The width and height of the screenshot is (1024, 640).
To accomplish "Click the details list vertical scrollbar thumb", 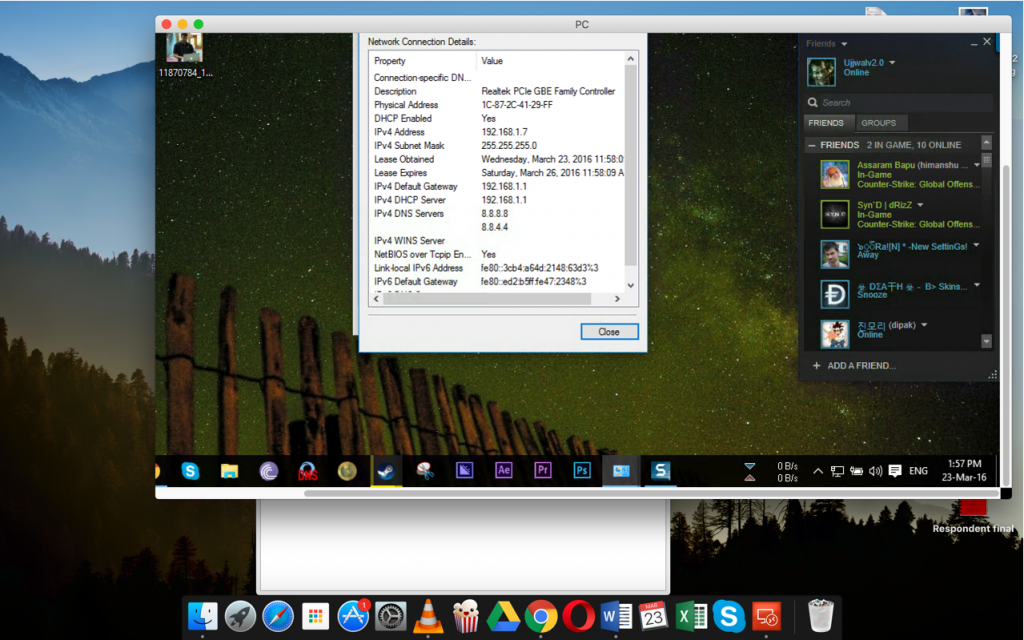I will pyautogui.click(x=630, y=165).
